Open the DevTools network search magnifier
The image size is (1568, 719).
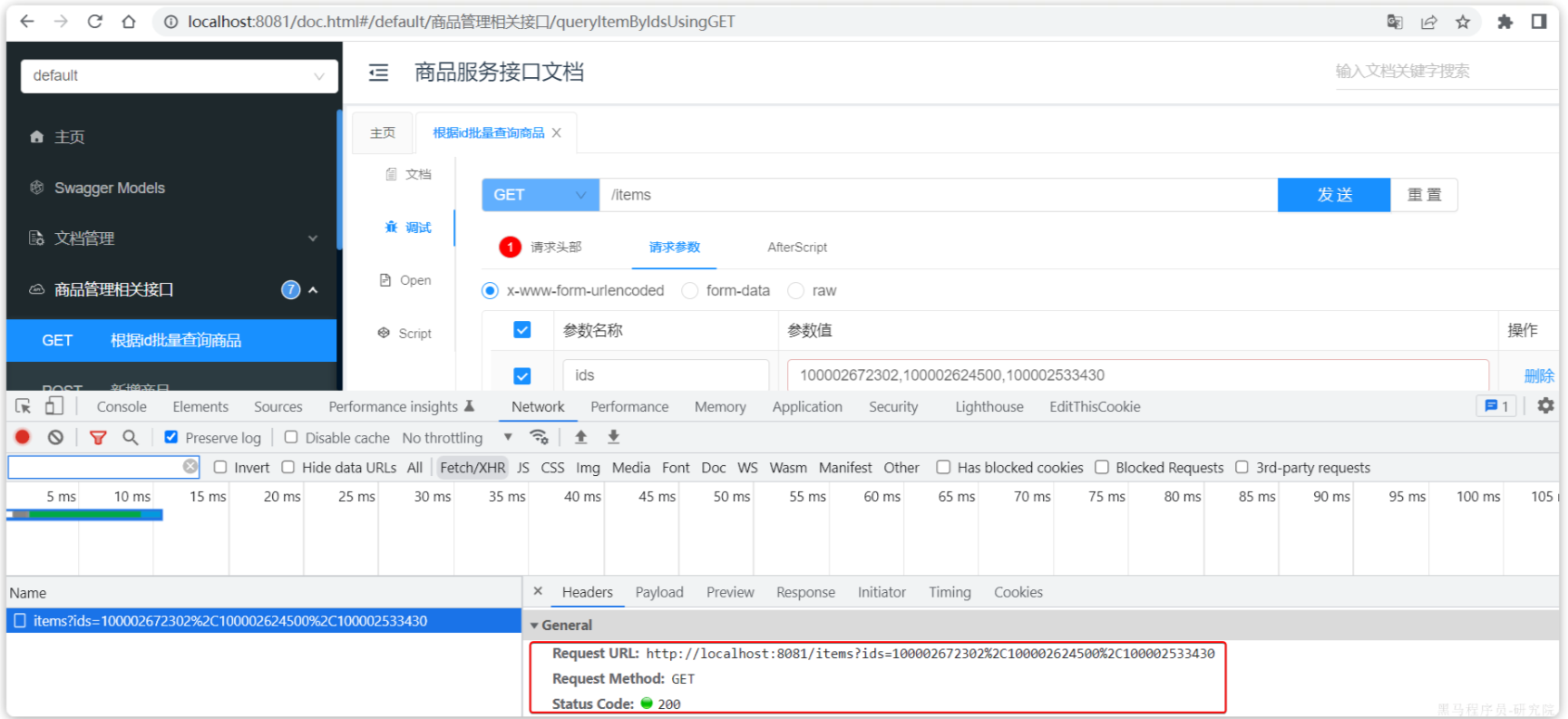click(131, 437)
